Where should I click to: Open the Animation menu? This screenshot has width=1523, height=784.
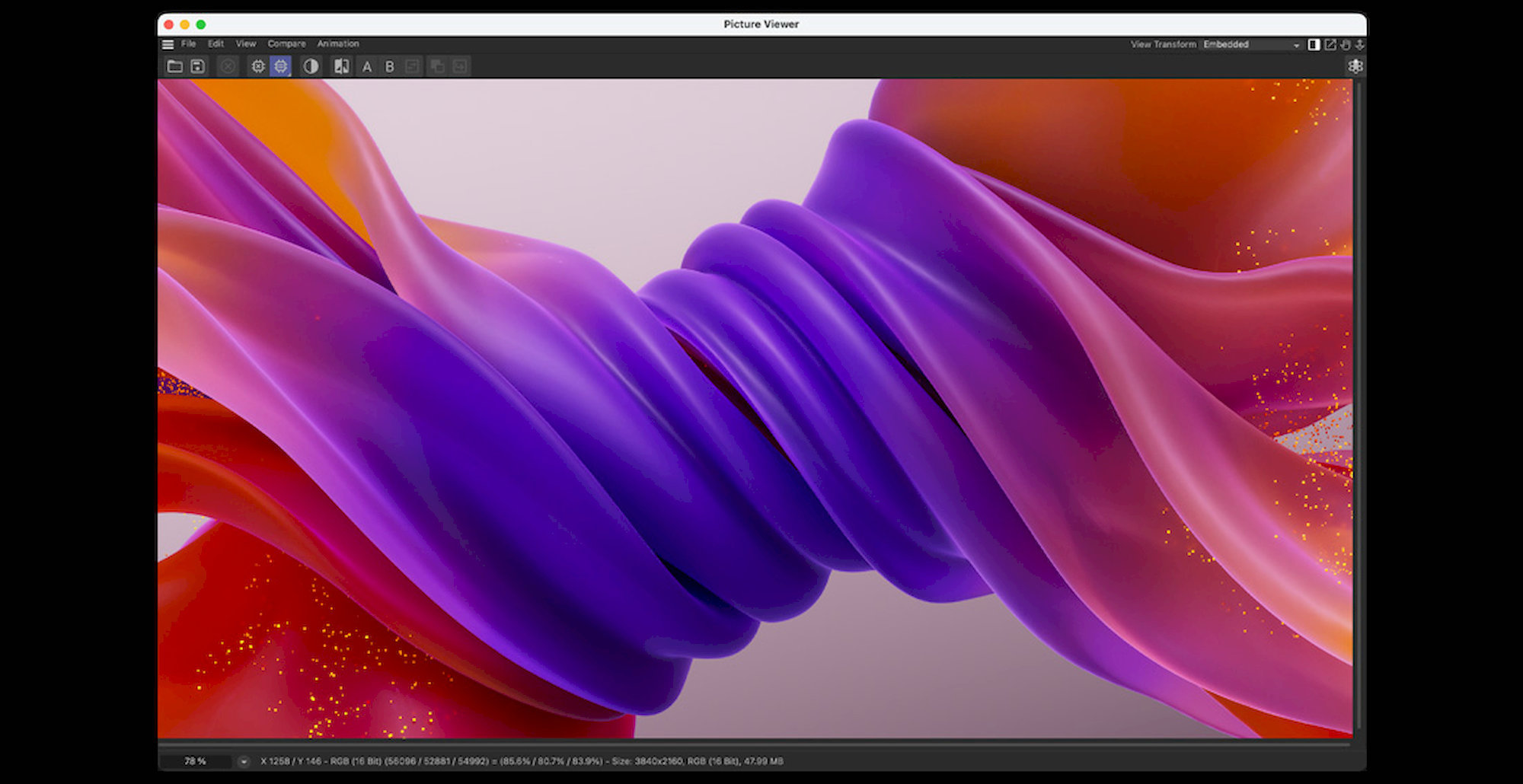click(338, 44)
